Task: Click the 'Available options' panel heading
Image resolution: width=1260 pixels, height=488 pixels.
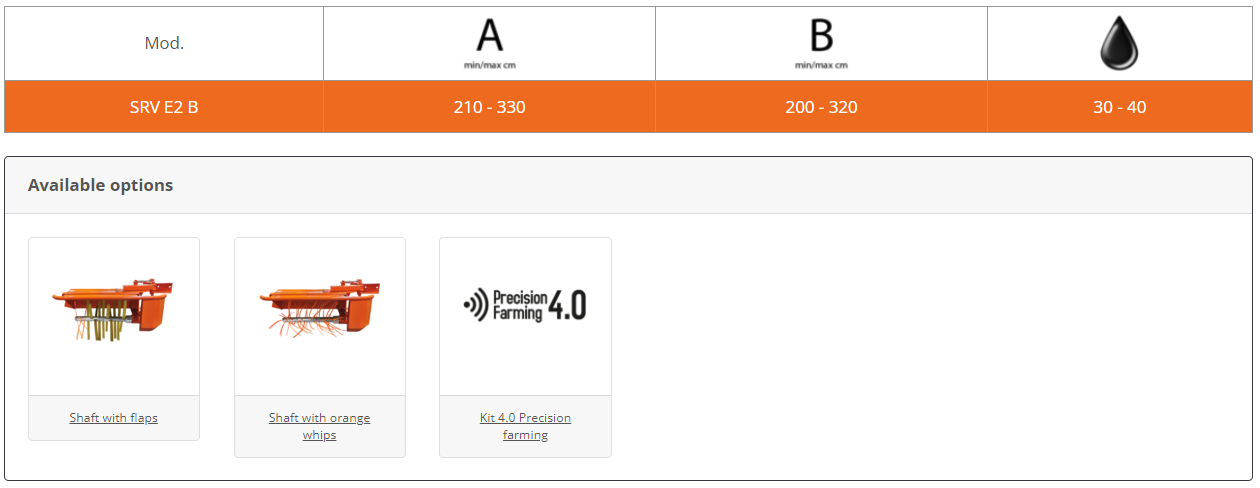Action: pyautogui.click(x=100, y=185)
